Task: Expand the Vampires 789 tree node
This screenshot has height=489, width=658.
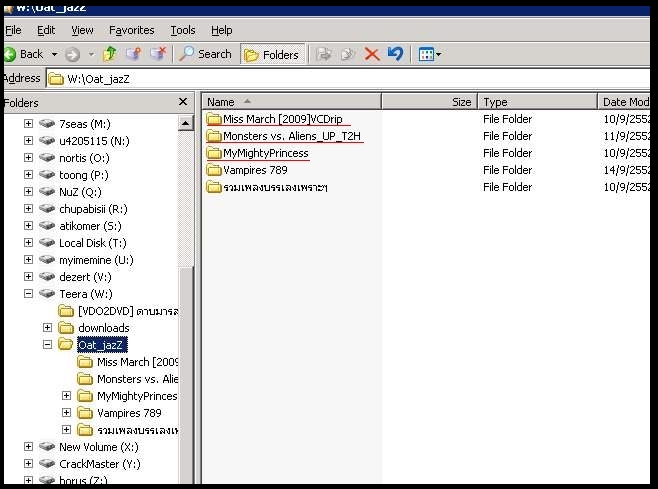Action: (x=66, y=413)
